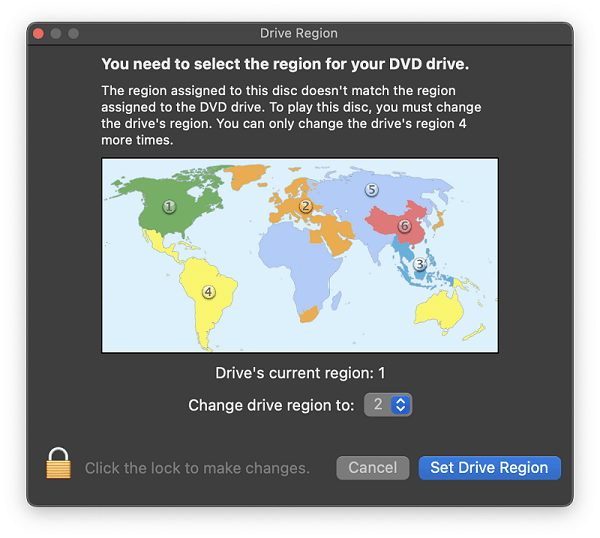This screenshot has height=538, width=600.
Task: Confirm with Set Drive Region button
Action: click(489, 467)
